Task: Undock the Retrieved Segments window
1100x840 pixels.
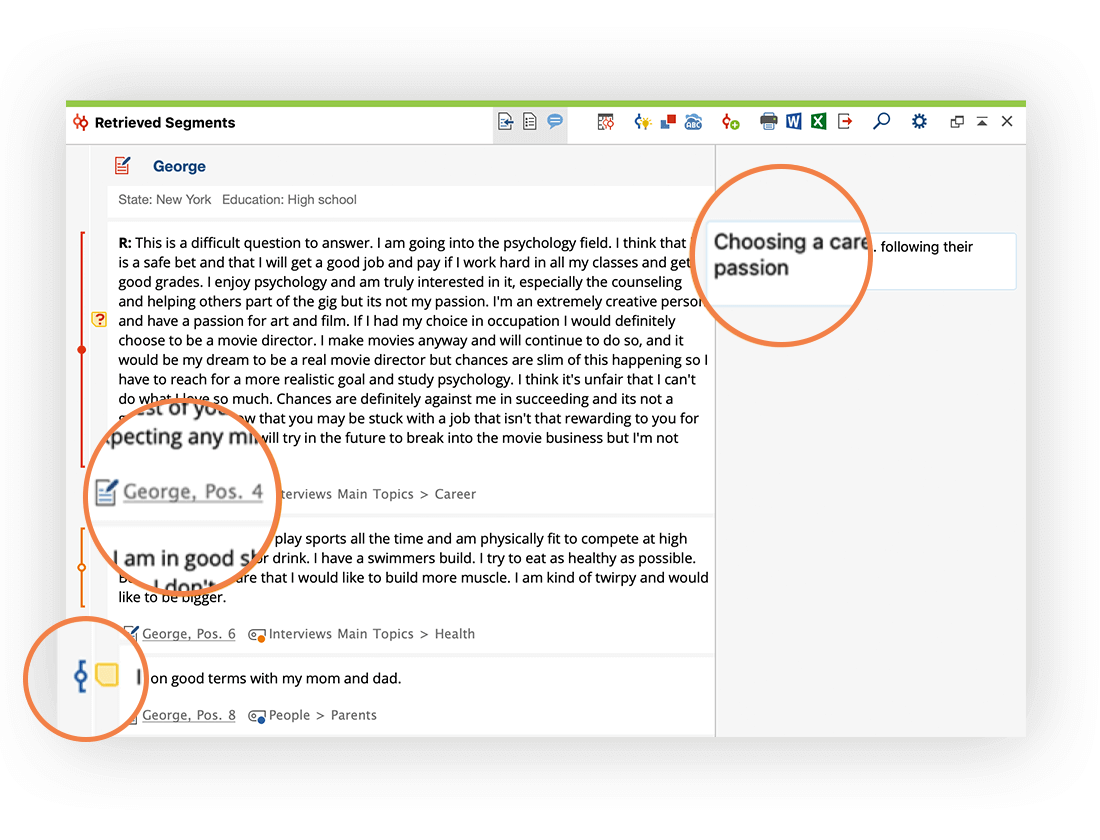Action: pyautogui.click(x=957, y=122)
